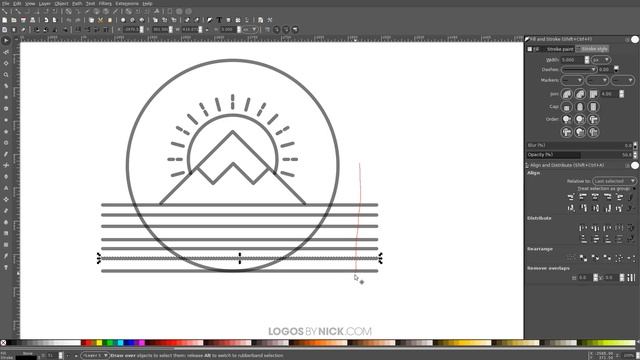Click the Save document icon
The width and height of the screenshot is (640, 360).
coord(23,20)
